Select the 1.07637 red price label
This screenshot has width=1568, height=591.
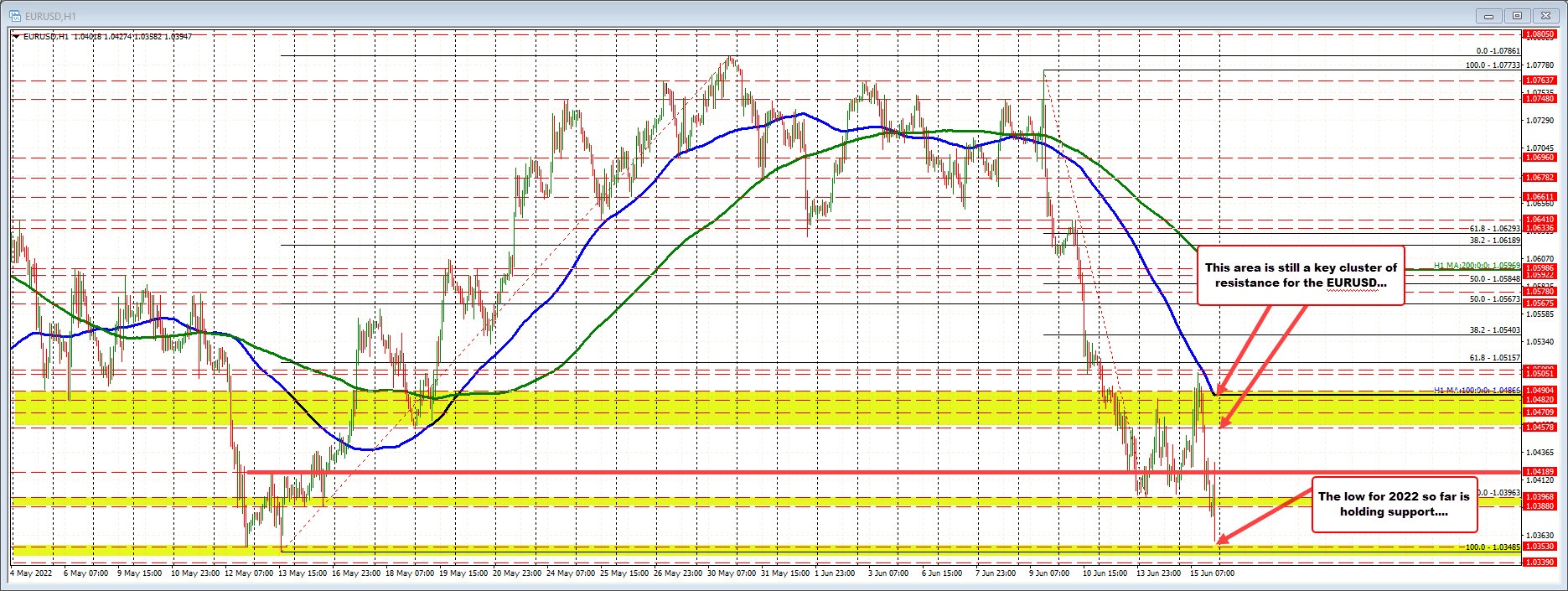coord(1540,80)
